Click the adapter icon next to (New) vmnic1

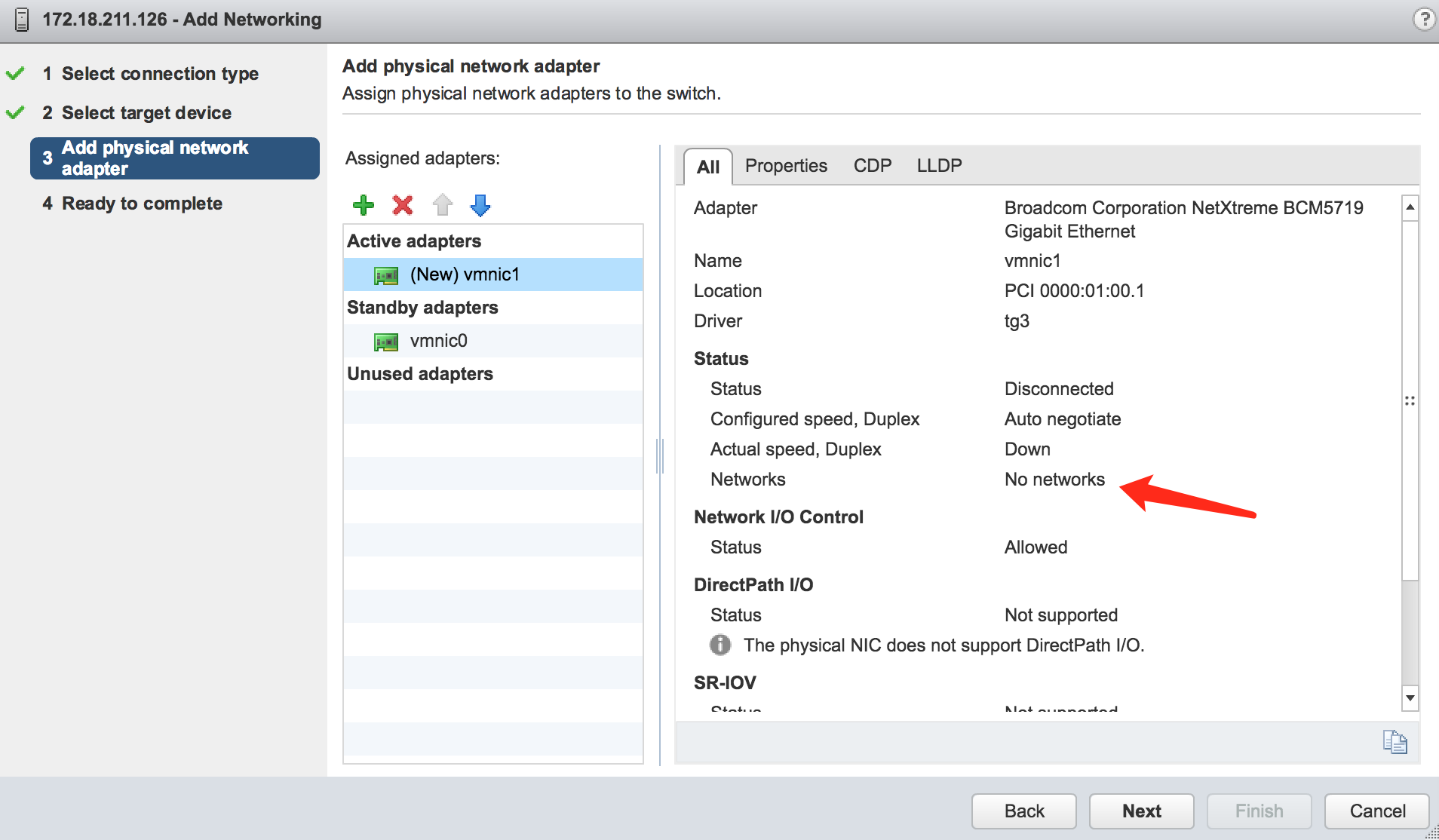[387, 274]
